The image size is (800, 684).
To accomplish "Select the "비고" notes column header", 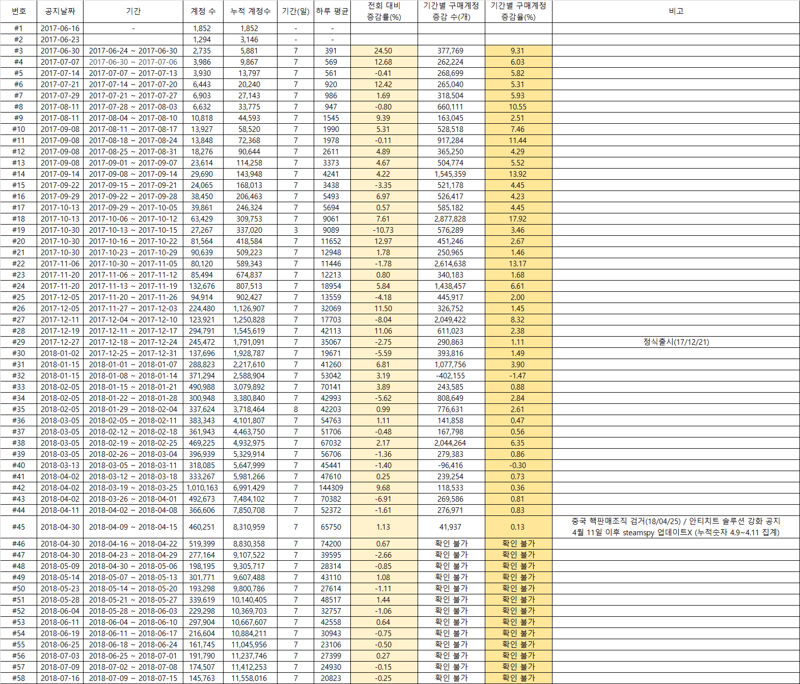I will [x=676, y=11].
